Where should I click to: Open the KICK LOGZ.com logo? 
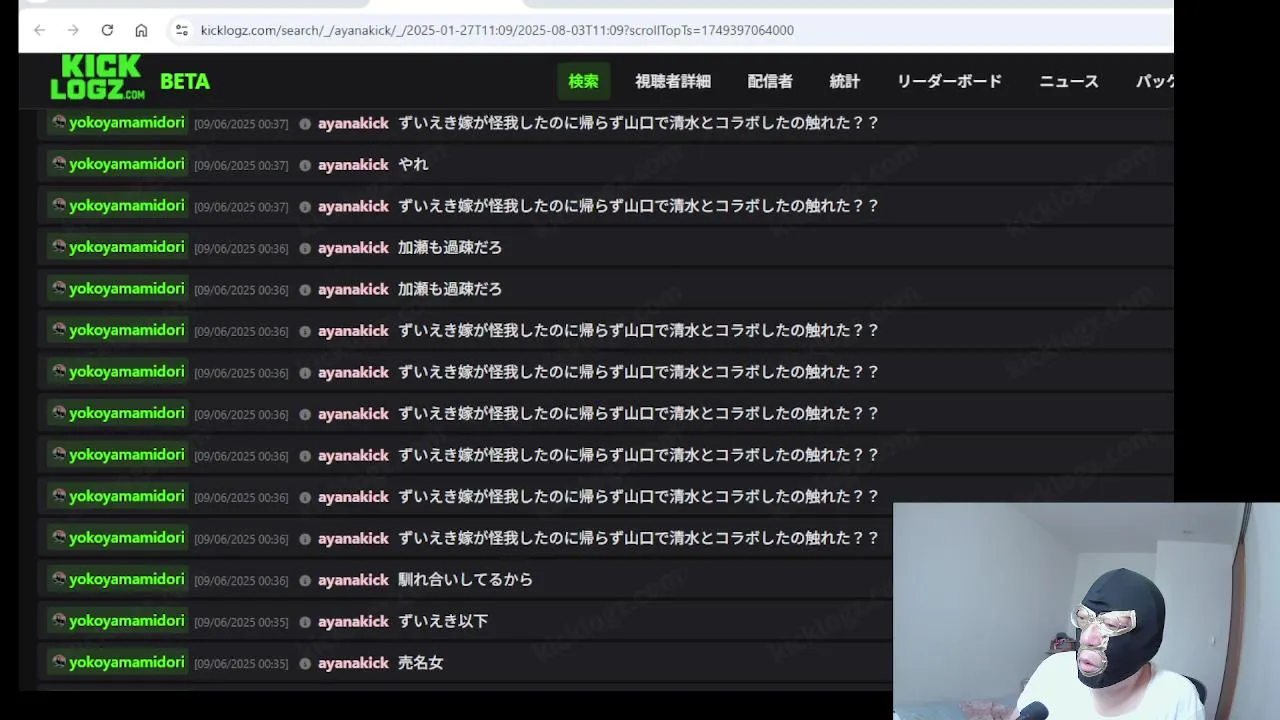pos(97,77)
